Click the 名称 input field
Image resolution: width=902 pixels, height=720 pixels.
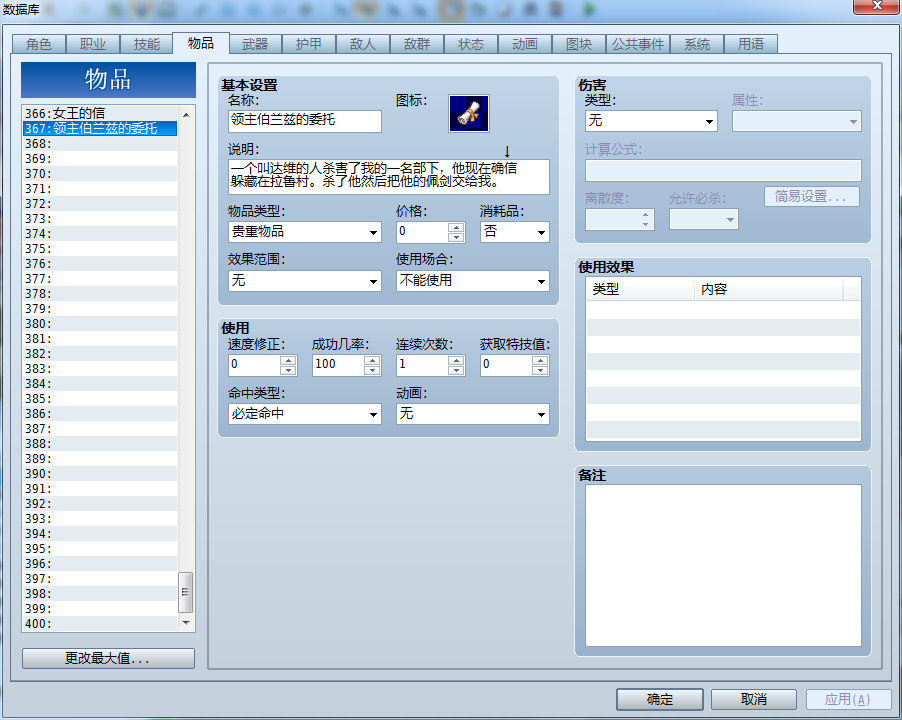304,121
